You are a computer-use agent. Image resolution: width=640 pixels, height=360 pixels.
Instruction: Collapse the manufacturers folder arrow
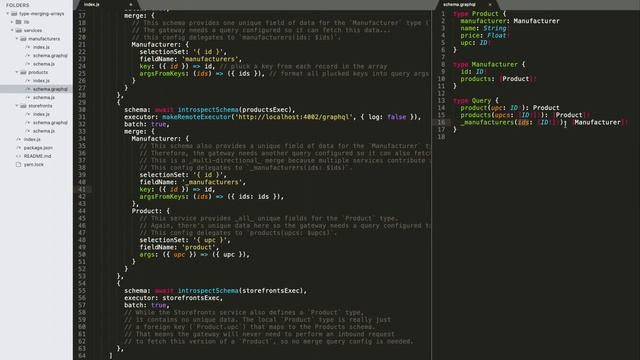pyautogui.click(x=17, y=39)
